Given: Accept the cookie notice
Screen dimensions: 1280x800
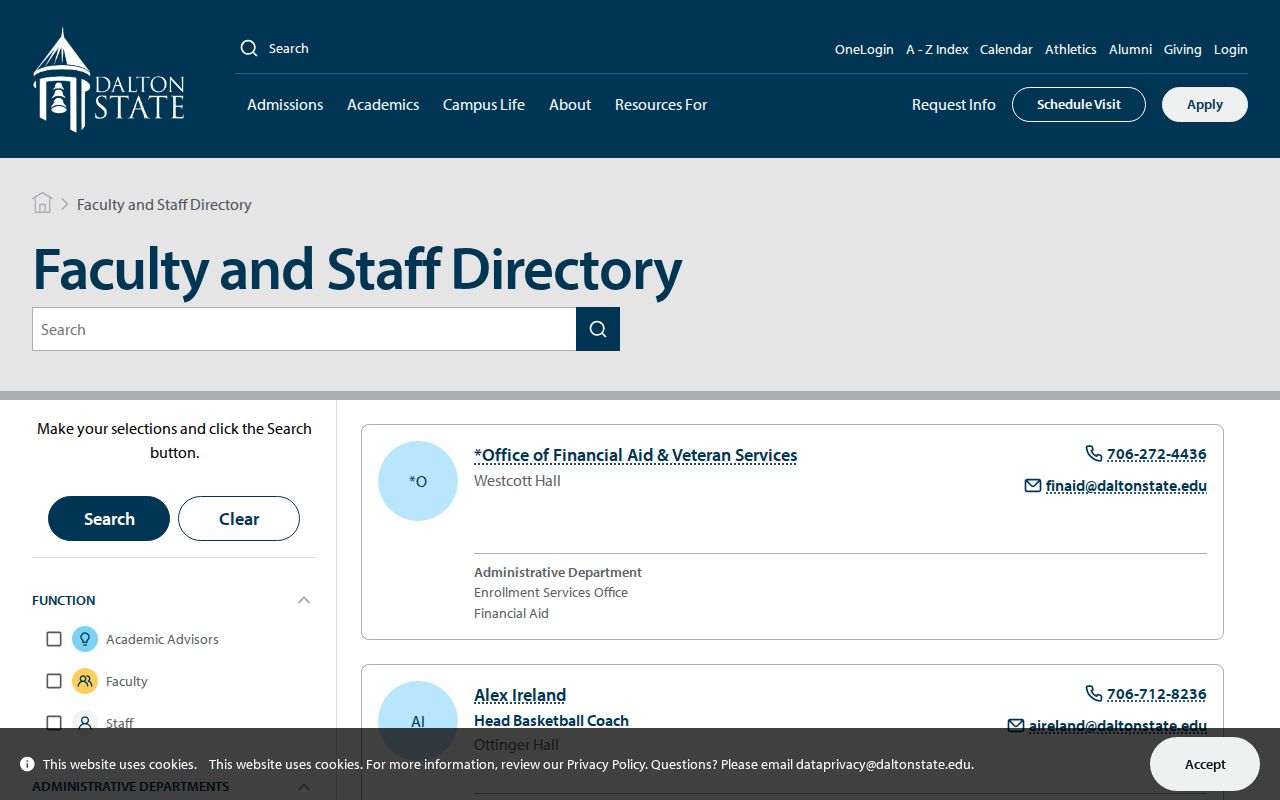Looking at the screenshot, I should (x=1205, y=764).
